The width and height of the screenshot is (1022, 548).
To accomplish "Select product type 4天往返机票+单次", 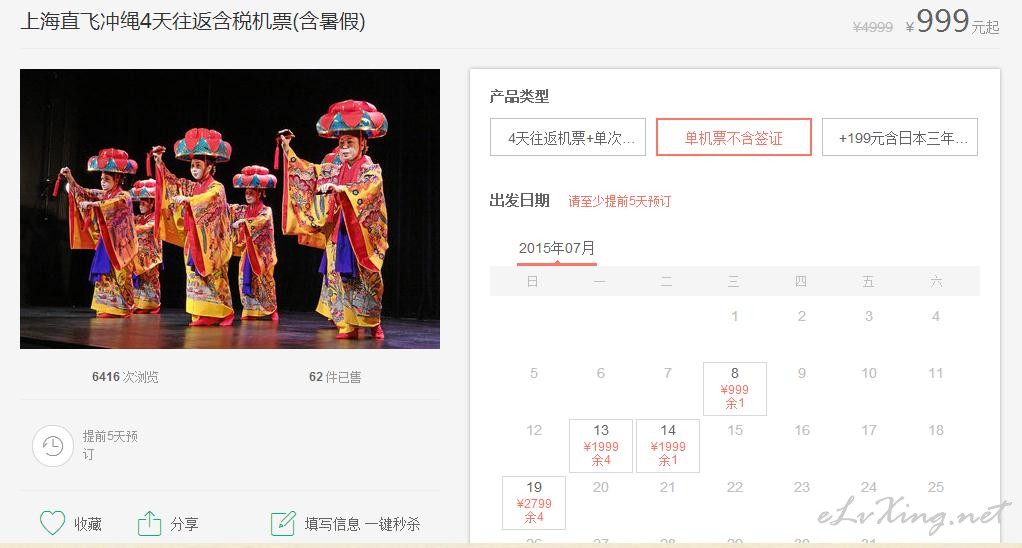I will coord(568,137).
